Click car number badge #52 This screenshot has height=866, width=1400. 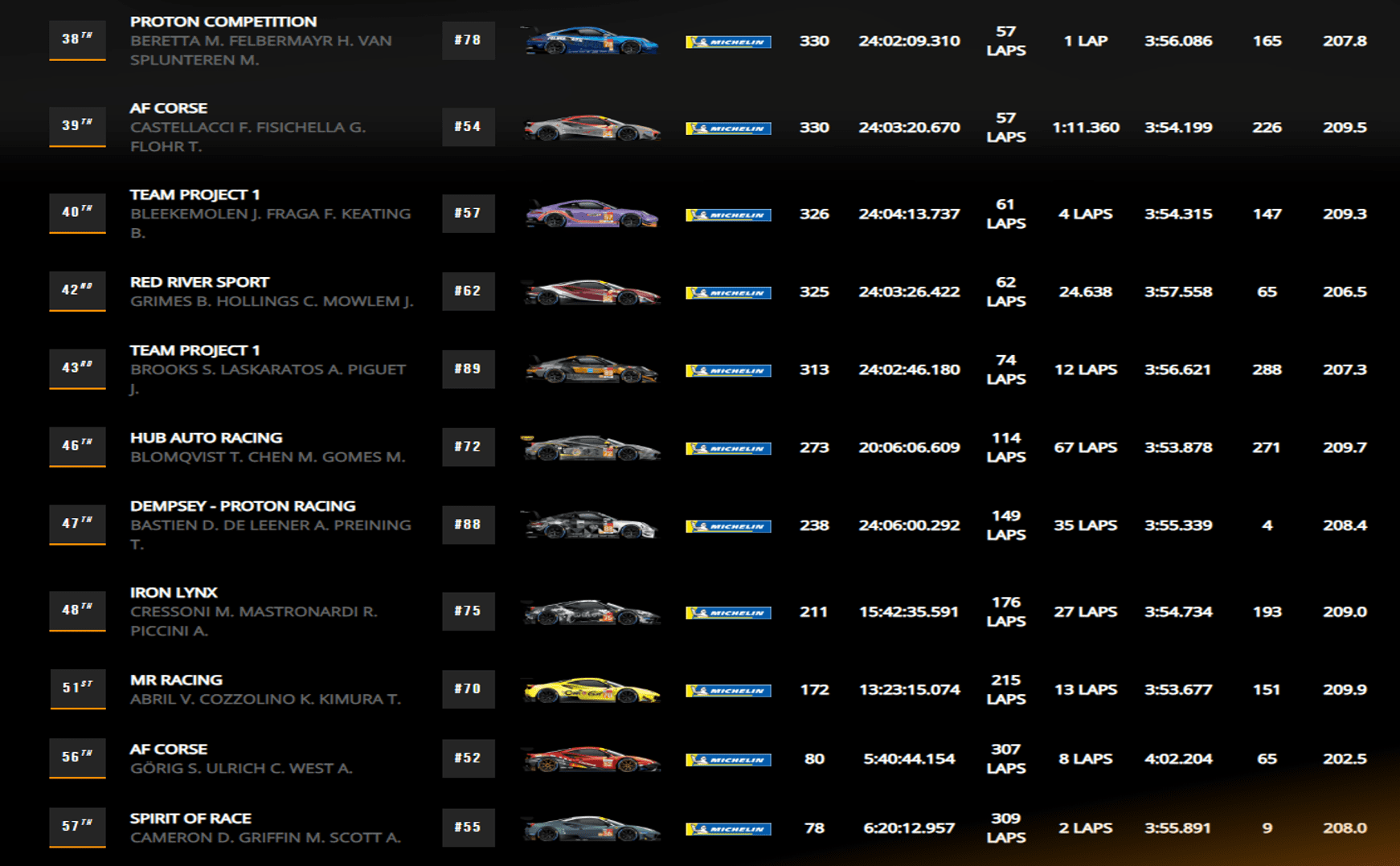[469, 758]
